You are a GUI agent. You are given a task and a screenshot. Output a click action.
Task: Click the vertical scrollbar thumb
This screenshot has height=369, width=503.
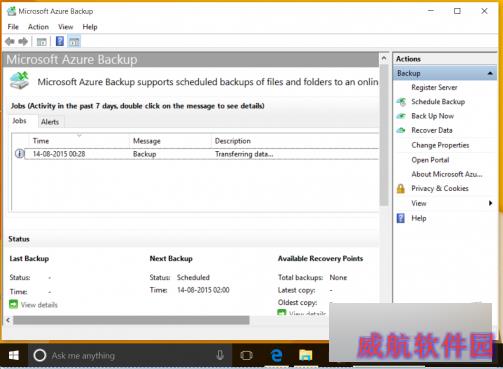[384, 135]
